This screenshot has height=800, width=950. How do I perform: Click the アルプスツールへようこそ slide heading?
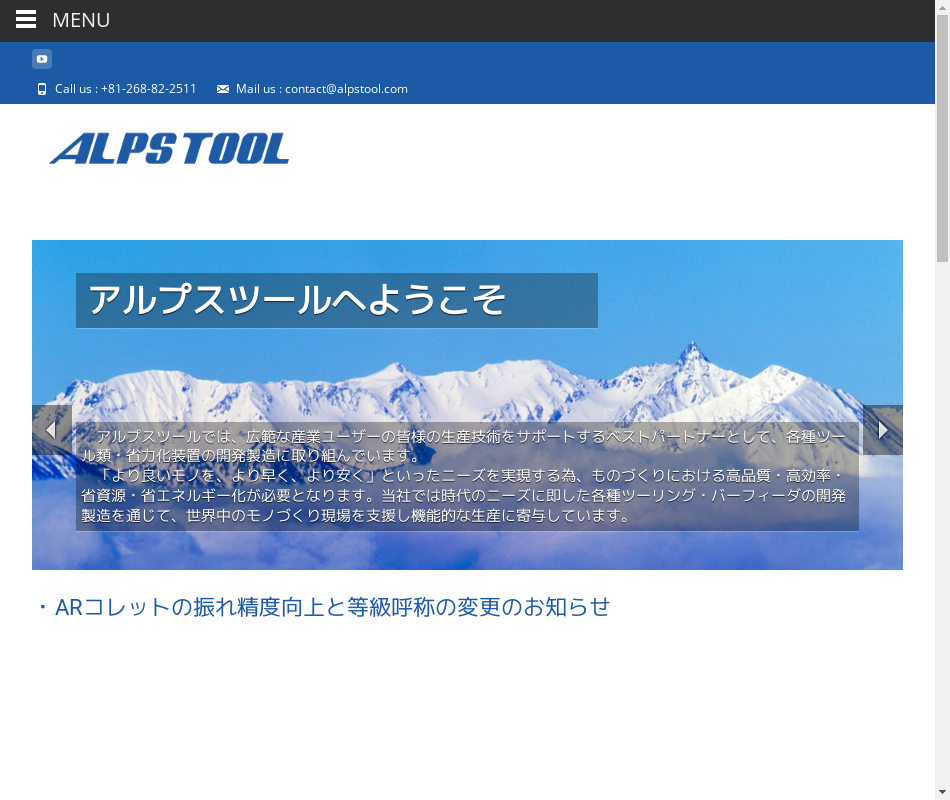tap(337, 300)
